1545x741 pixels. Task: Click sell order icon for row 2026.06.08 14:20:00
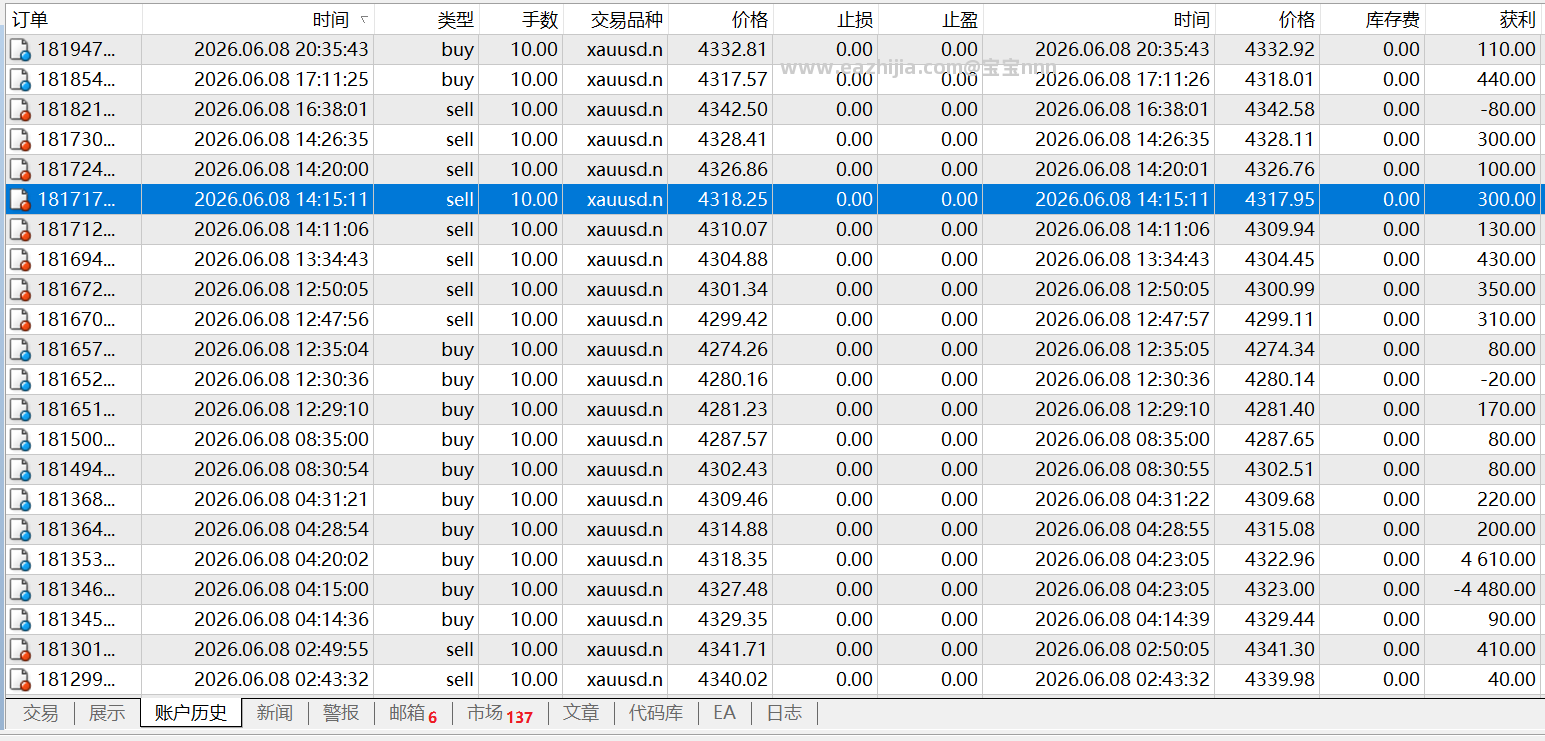tap(20, 170)
